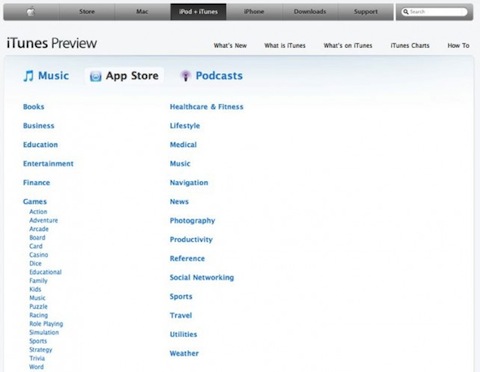The width and height of the screenshot is (480, 372).
Task: Switch to the Music tab
Action: coord(46,76)
